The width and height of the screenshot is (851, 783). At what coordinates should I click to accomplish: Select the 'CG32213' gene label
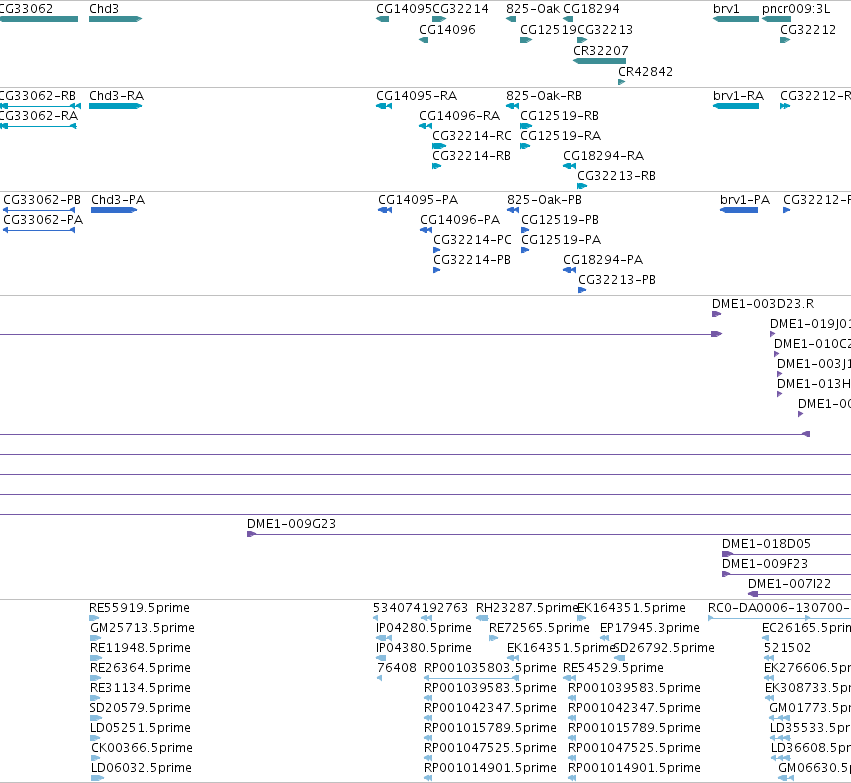pyautogui.click(x=605, y=30)
